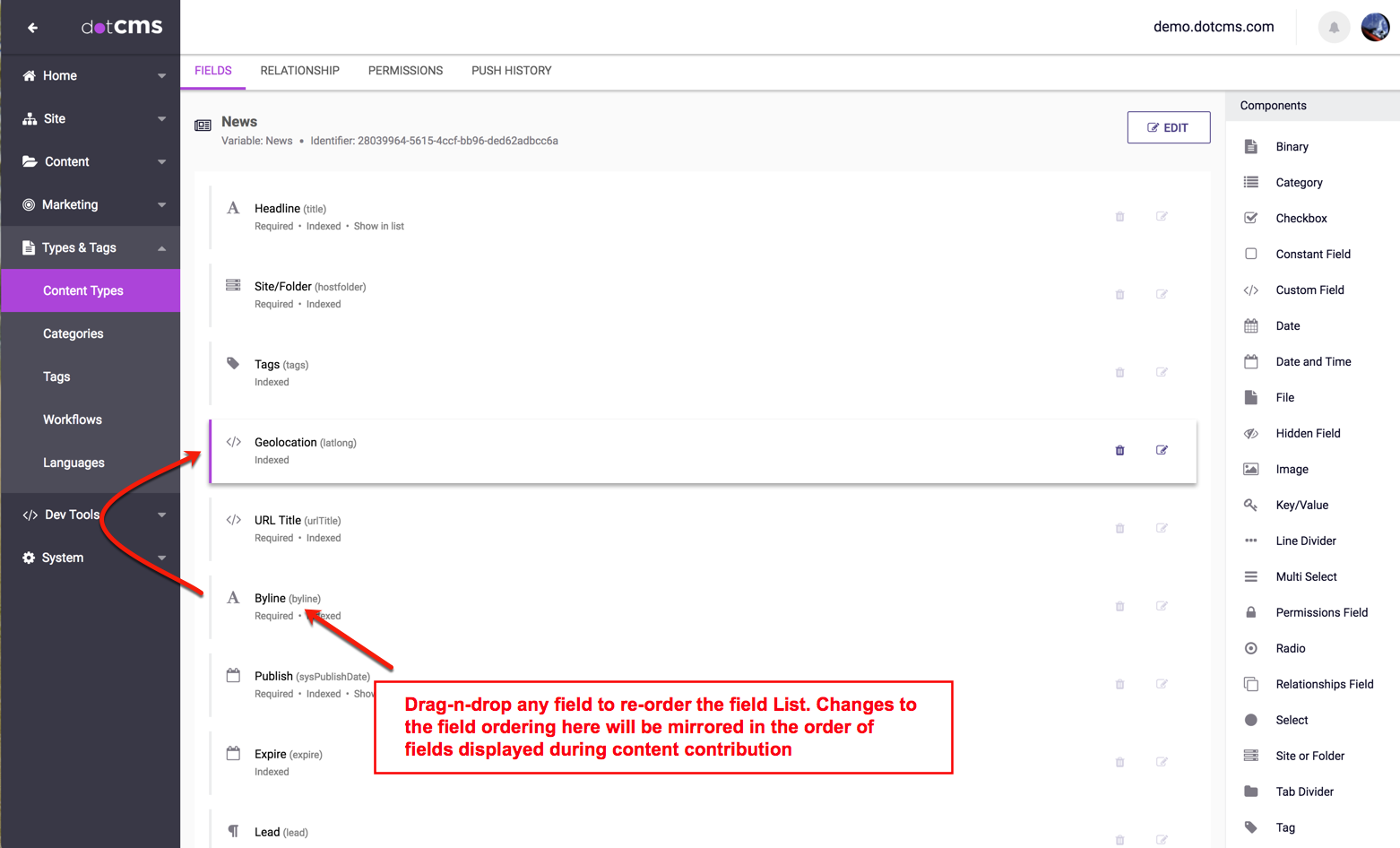Switch to the Permissions tab
This screenshot has height=848, width=1400.
point(405,71)
